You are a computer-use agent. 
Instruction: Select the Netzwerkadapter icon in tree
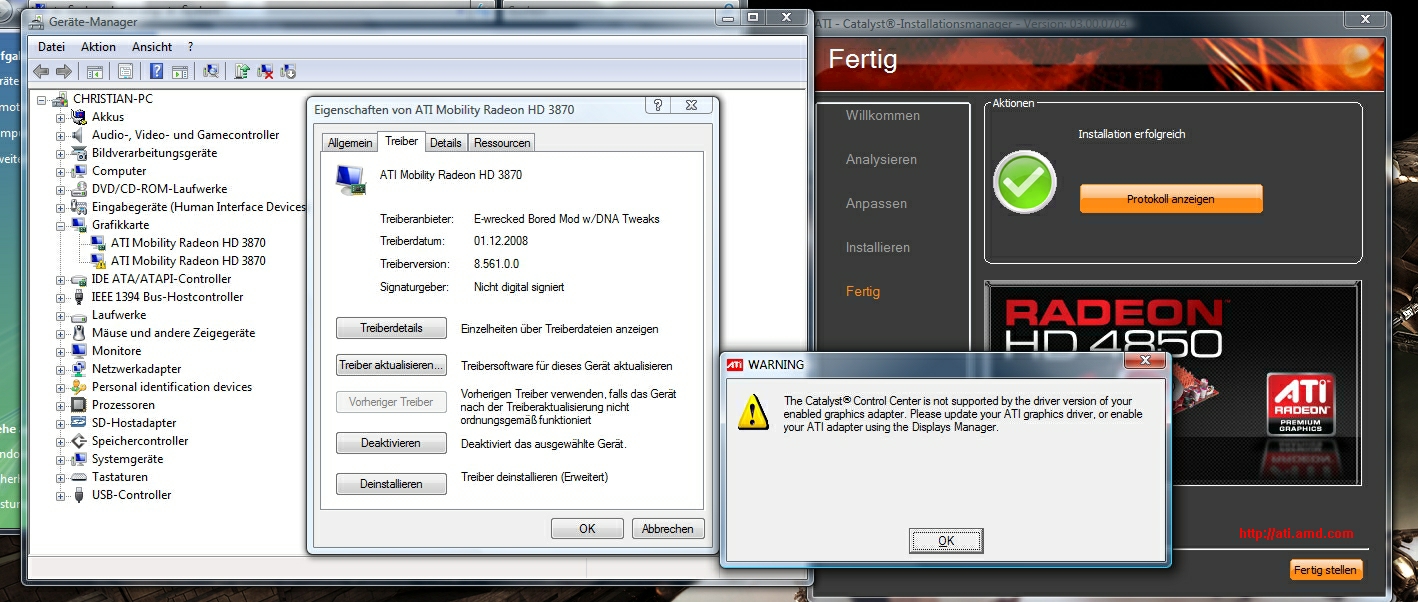pos(79,369)
